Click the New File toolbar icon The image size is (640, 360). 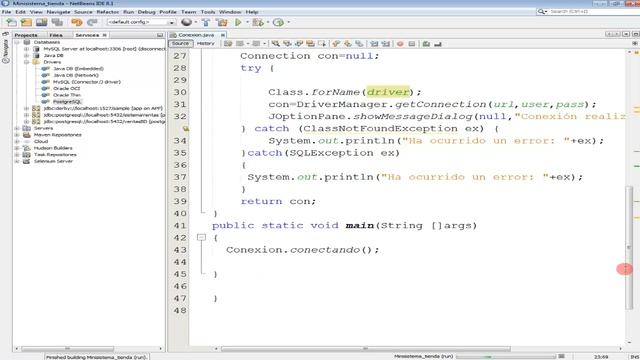11,22
